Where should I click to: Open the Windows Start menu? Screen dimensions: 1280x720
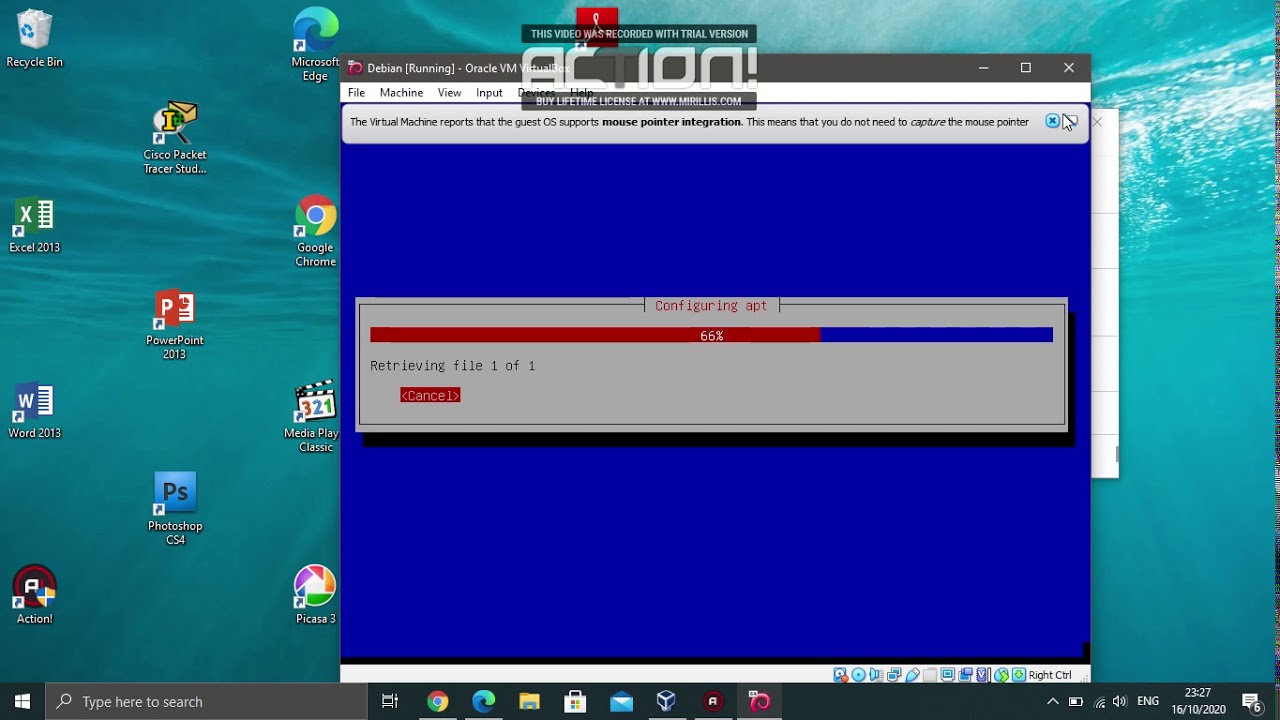tap(22, 702)
